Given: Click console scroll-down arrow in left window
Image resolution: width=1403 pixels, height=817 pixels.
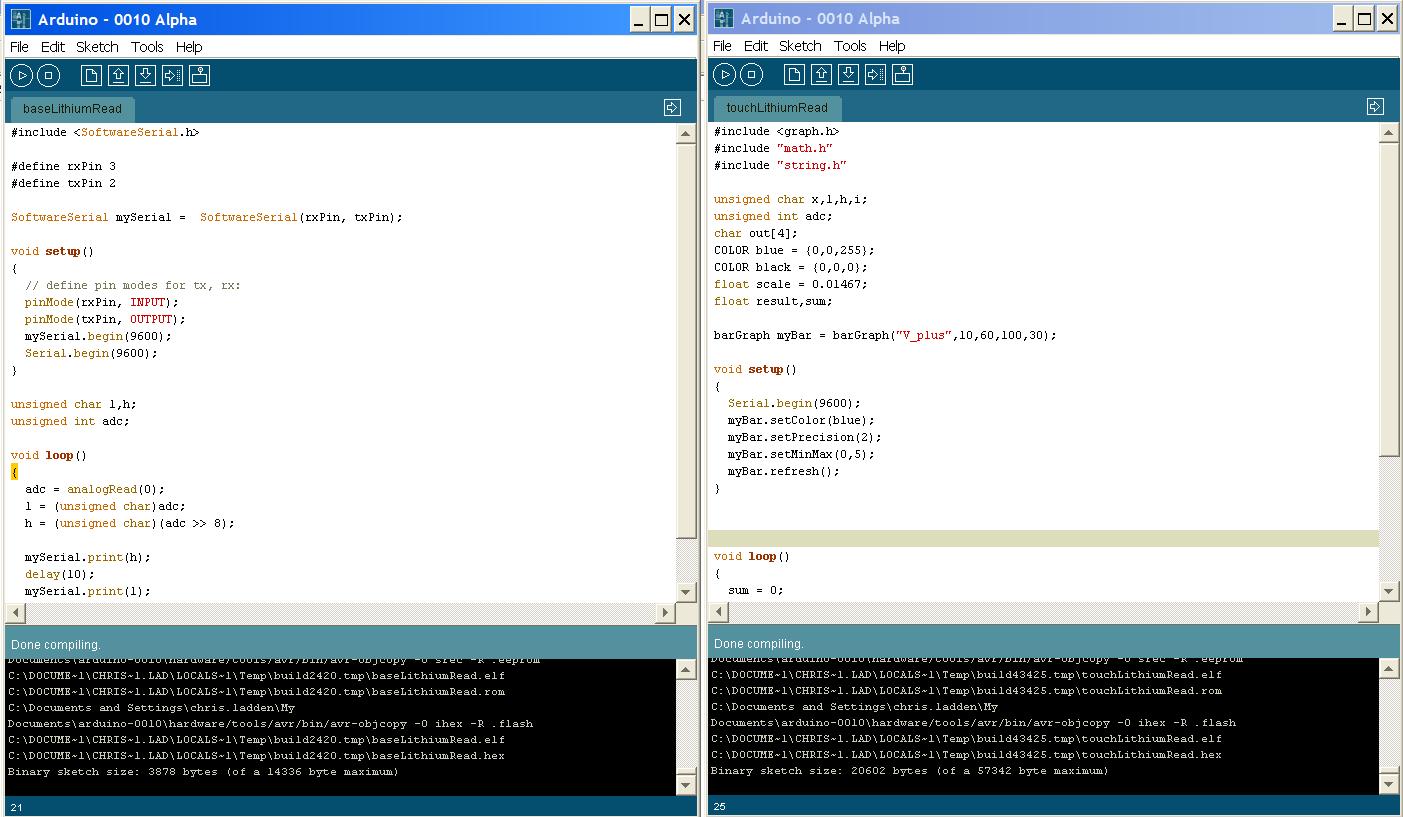Looking at the screenshot, I should (686, 785).
